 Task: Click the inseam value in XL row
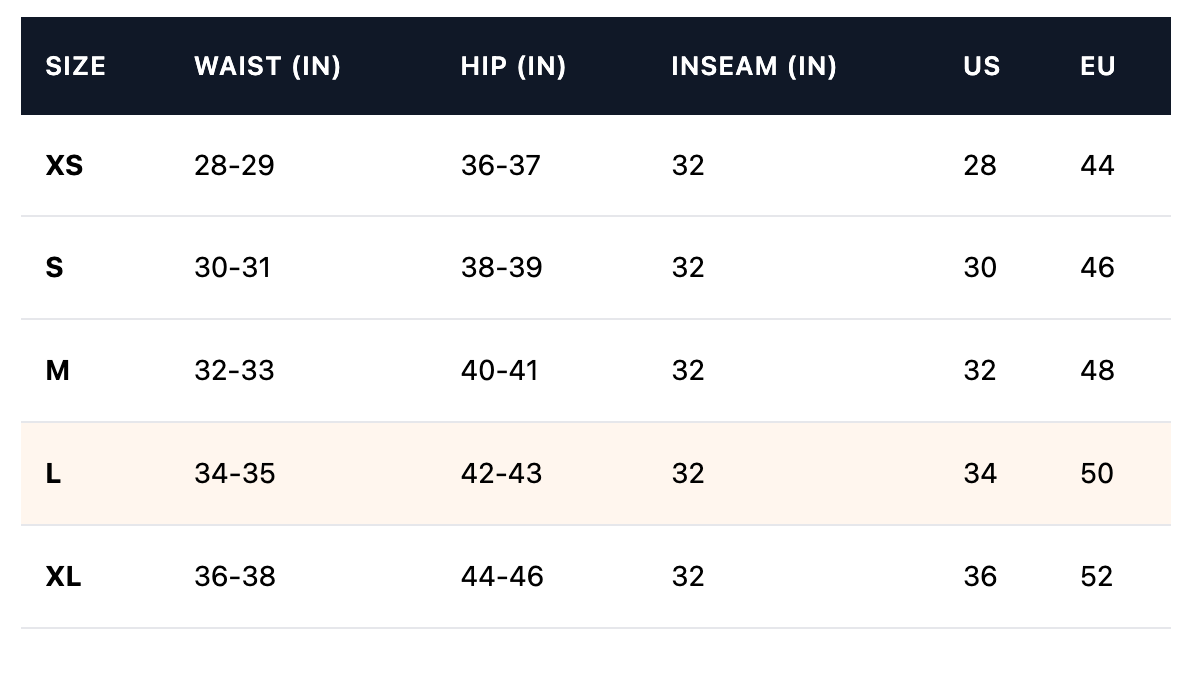688,577
